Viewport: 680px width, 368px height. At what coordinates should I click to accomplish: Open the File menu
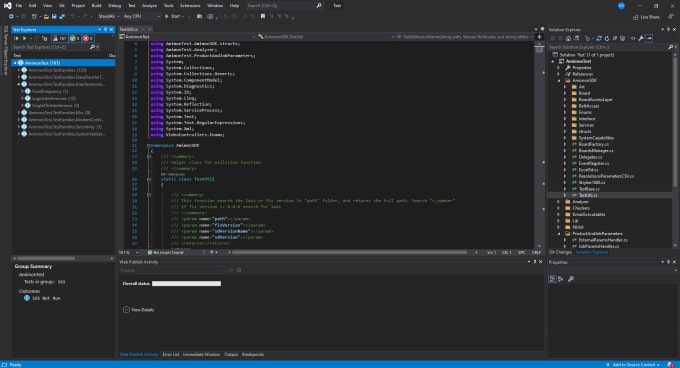pos(19,6)
